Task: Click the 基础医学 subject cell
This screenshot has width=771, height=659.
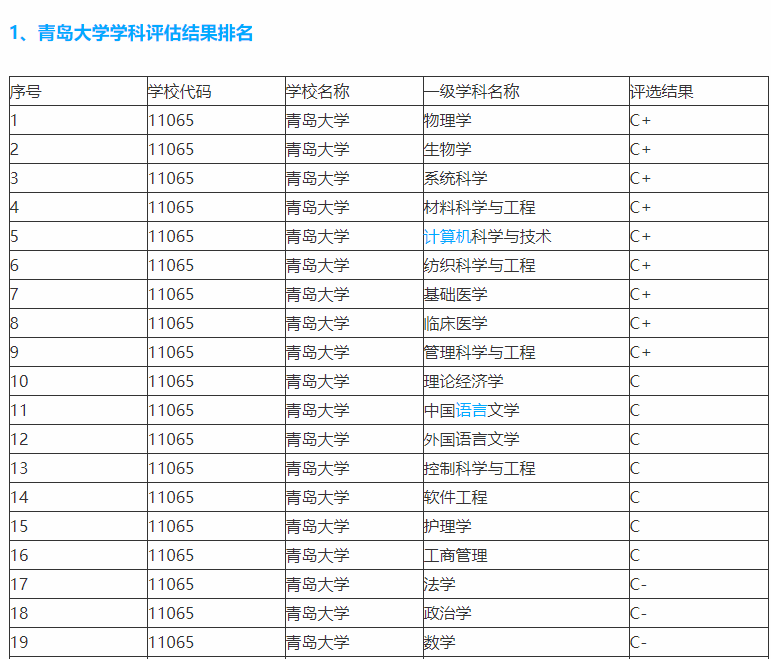Action: [x=526, y=295]
